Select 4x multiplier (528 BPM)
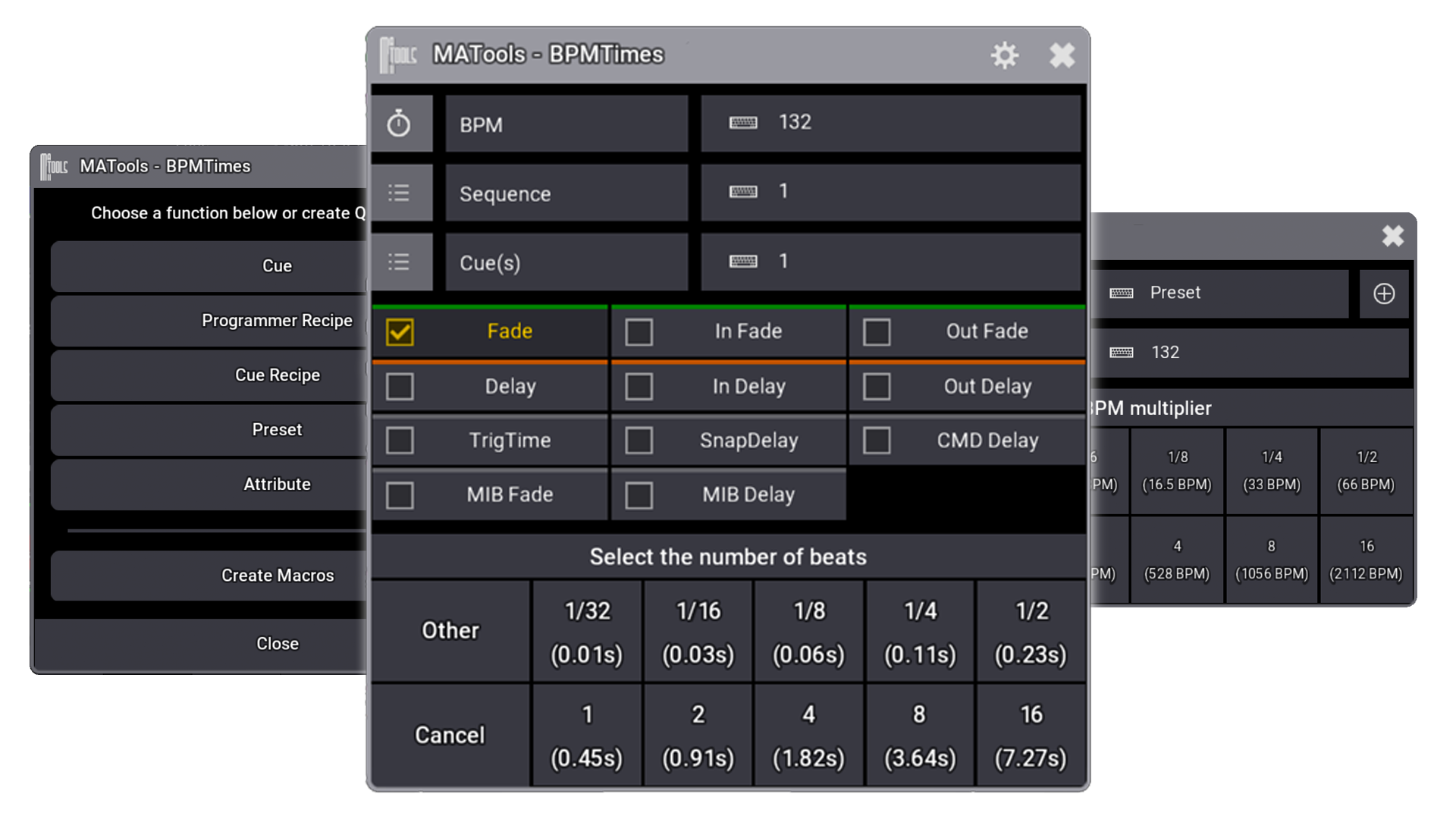1456x819 pixels. (x=1177, y=560)
